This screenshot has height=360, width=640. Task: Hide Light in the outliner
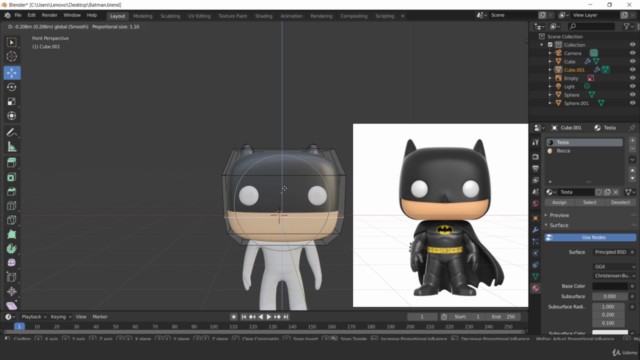pos(632,87)
